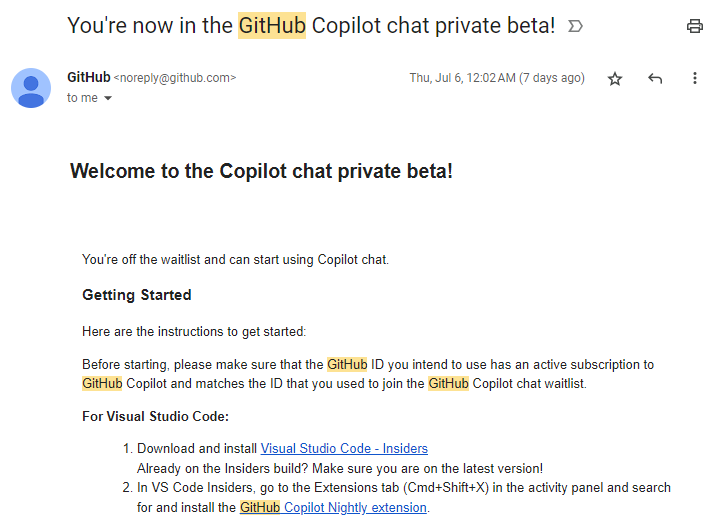Click the importance marker beside the subject
715x518 pixels.
click(x=575, y=26)
